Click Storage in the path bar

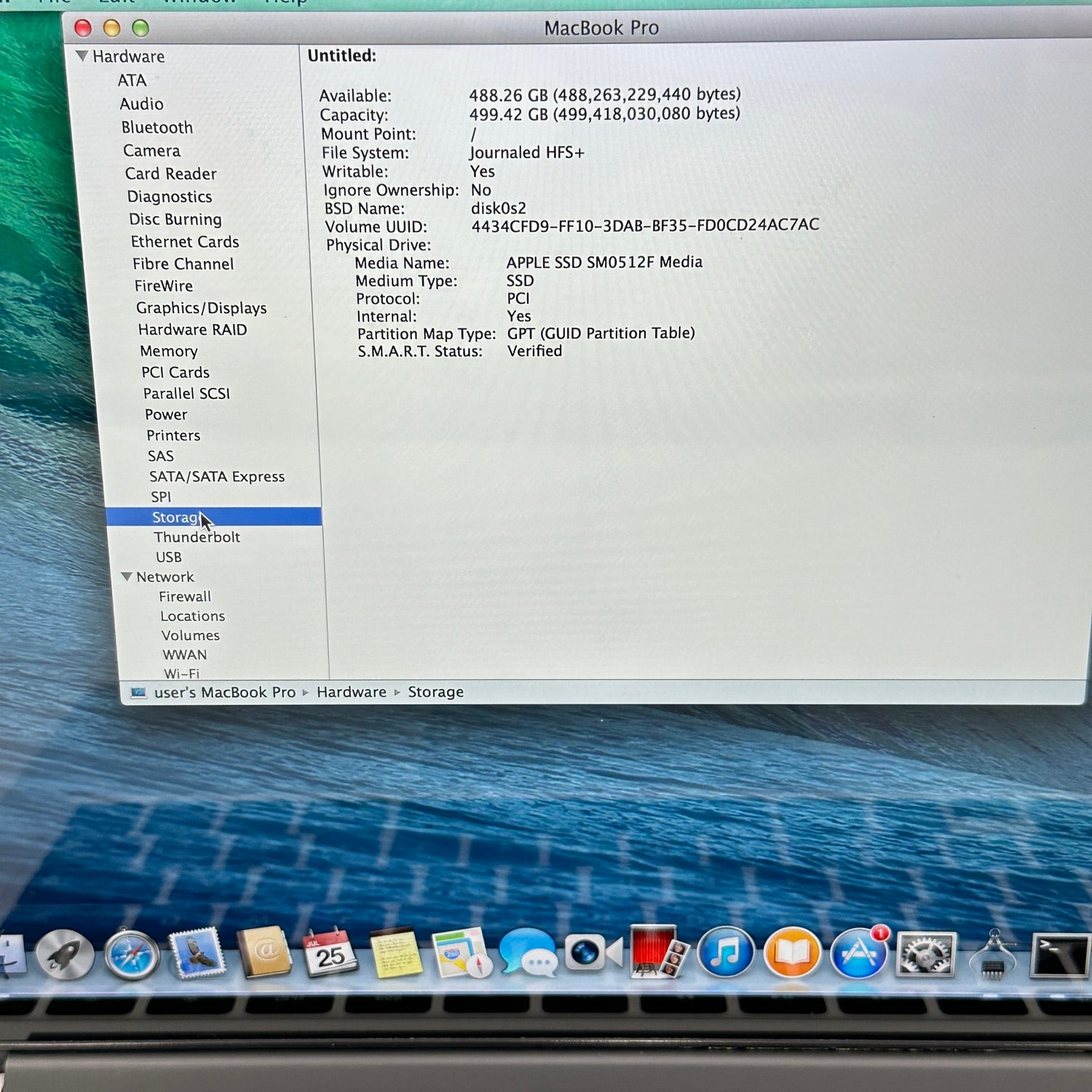point(435,692)
